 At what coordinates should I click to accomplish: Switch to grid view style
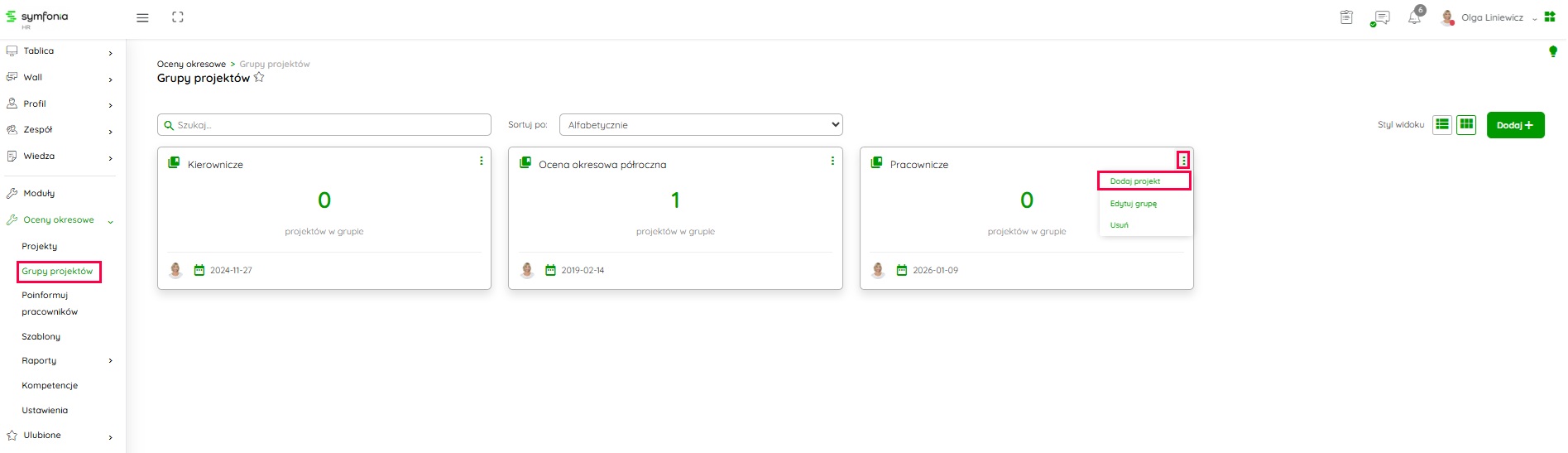(x=1466, y=124)
